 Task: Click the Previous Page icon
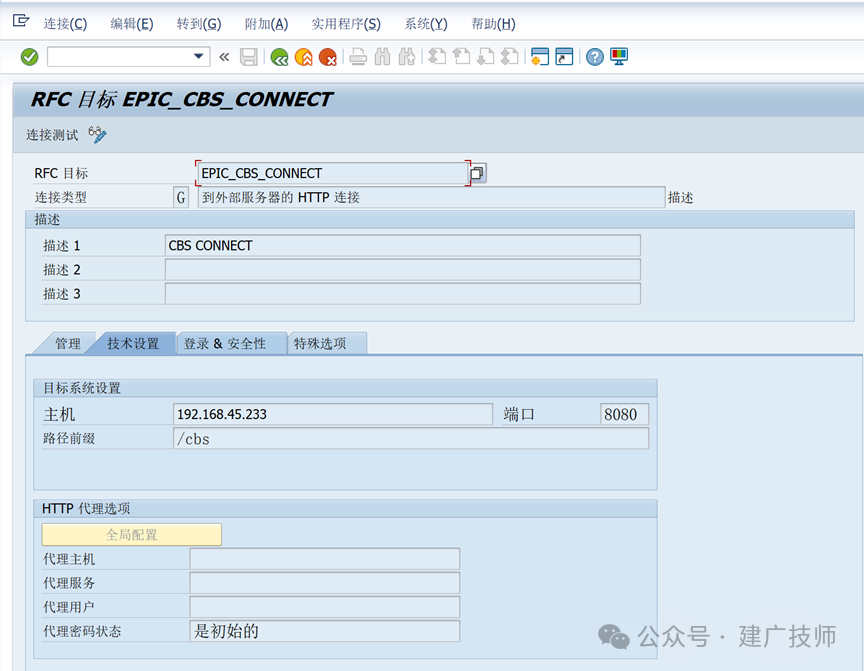pos(461,57)
